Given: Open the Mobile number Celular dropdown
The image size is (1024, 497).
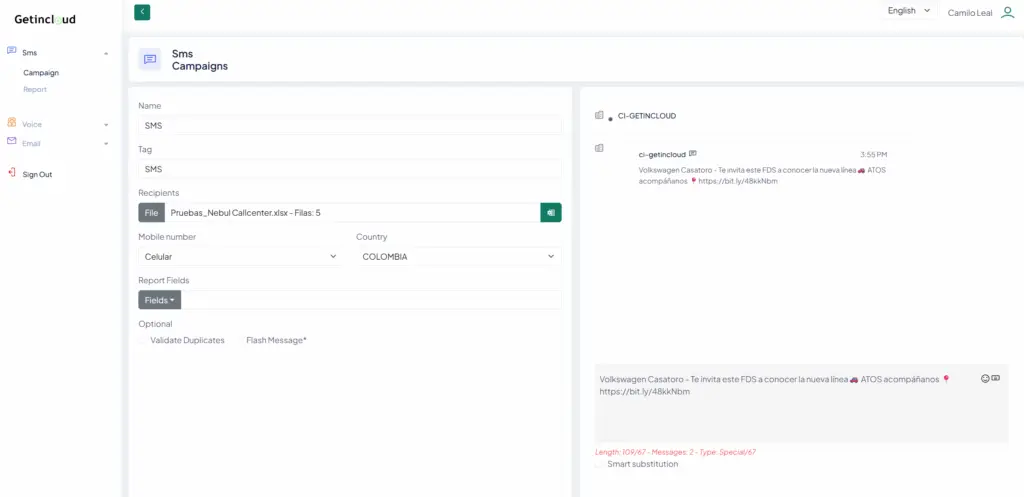Looking at the screenshot, I should [x=240, y=257].
